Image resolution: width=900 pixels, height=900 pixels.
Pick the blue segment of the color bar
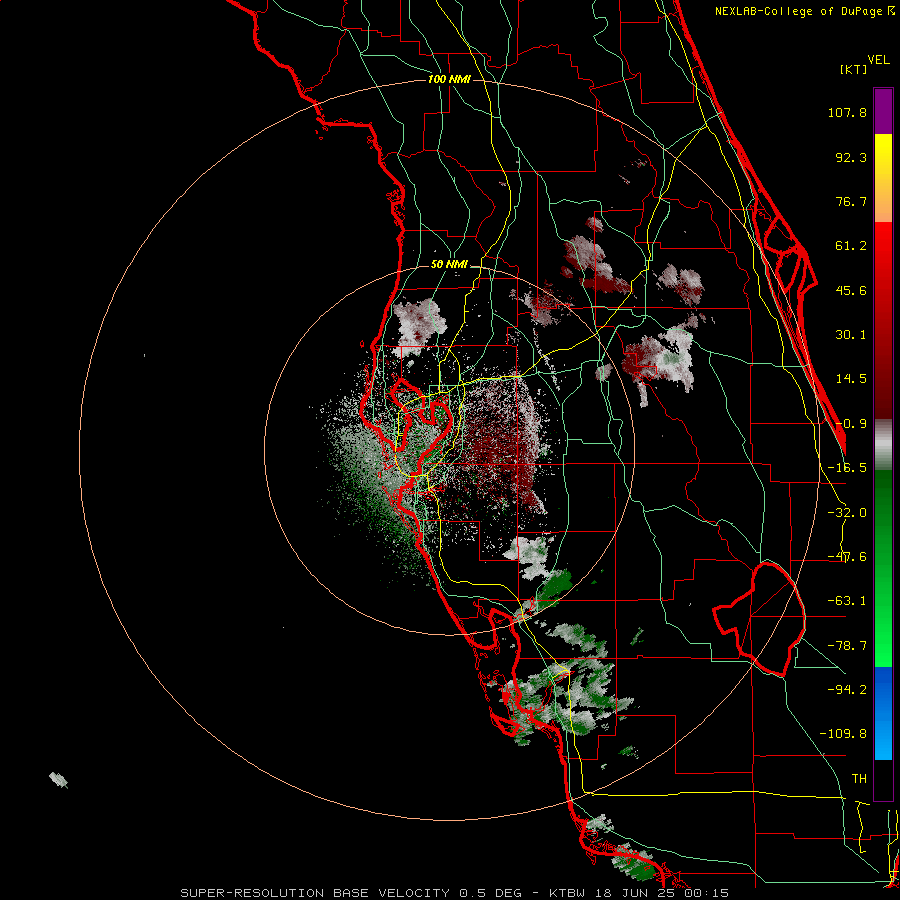point(883,713)
